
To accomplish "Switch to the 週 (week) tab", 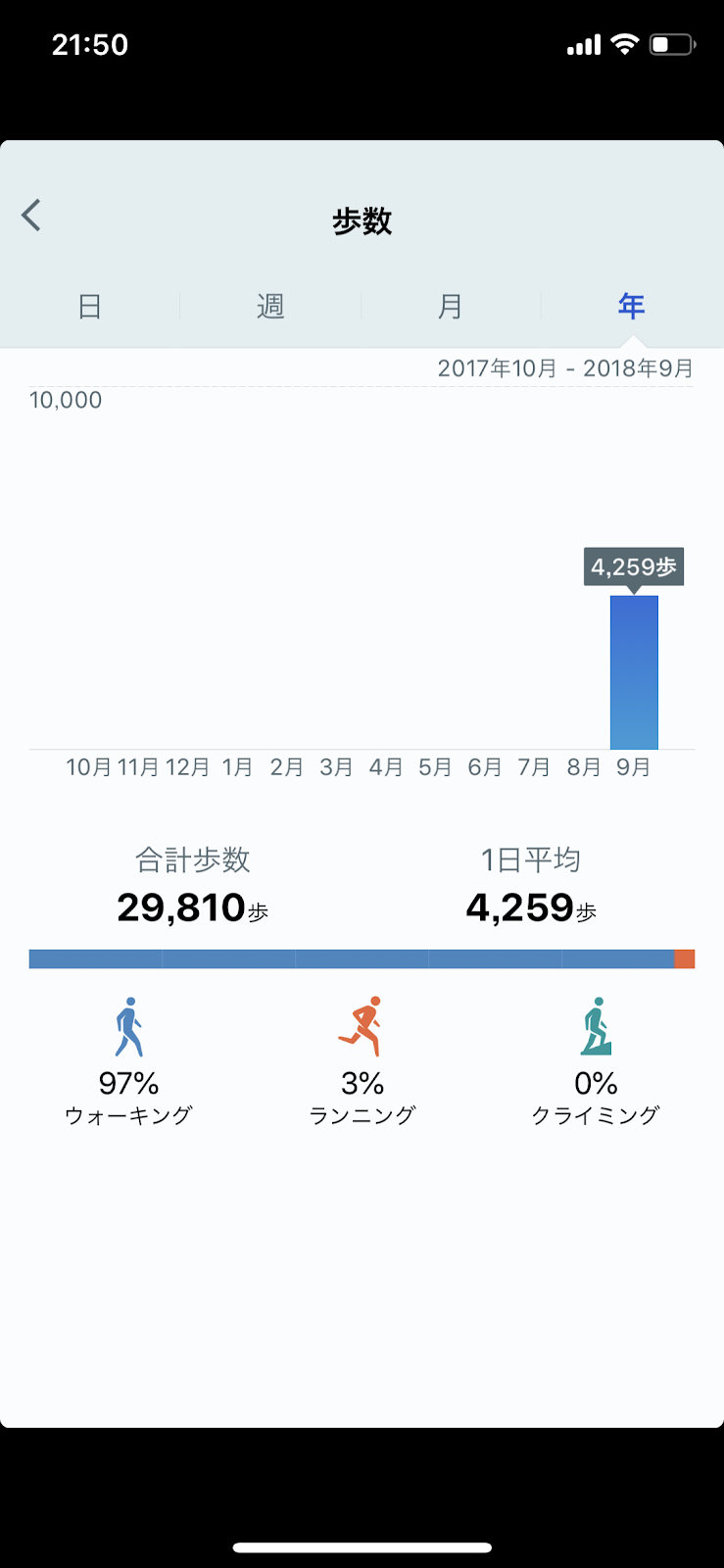I will tap(270, 307).
